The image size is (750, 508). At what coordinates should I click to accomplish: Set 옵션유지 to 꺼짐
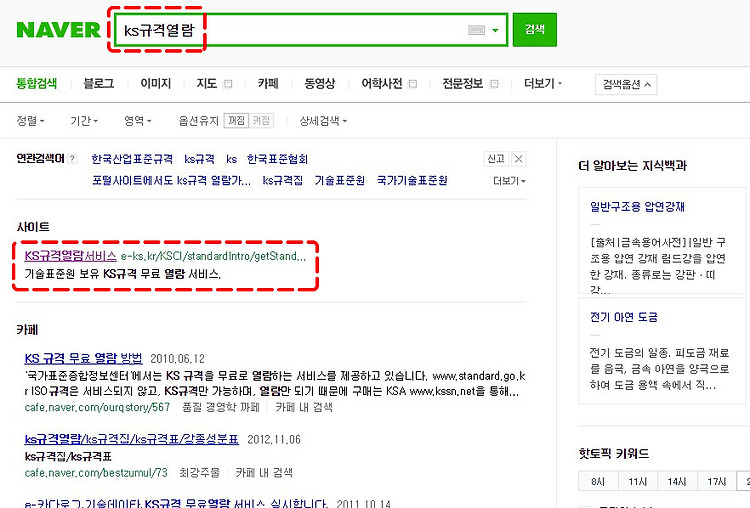(x=236, y=121)
